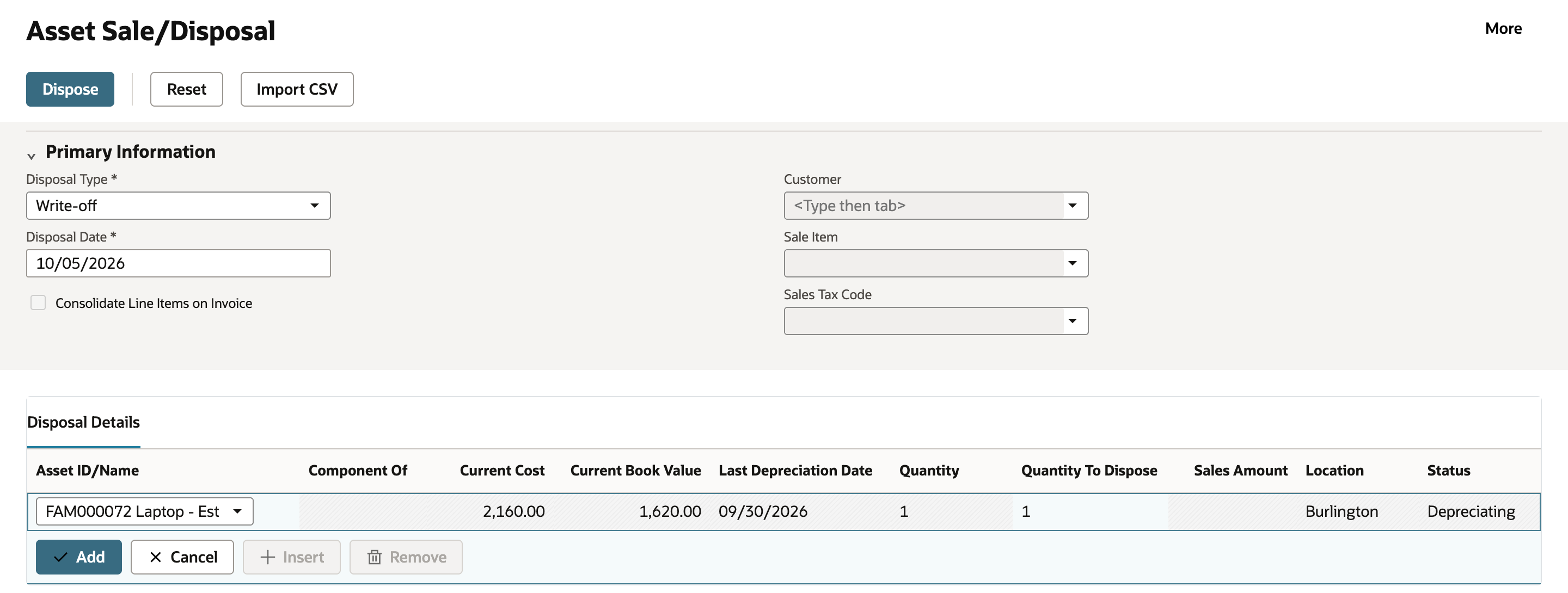The width and height of the screenshot is (1568, 593).
Task: Click the Quantity To Dispose cell
Action: tap(1090, 511)
